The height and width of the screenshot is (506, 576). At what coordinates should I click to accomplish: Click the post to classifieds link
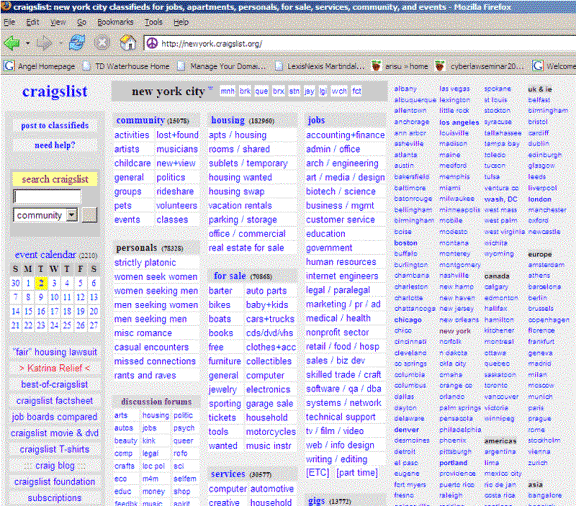55,125
